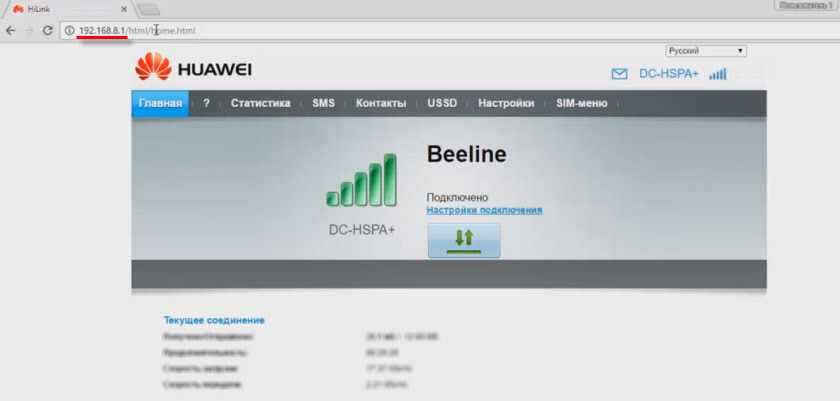Image resolution: width=840 pixels, height=401 pixels.
Task: Open the Настройки tab
Action: (x=505, y=103)
